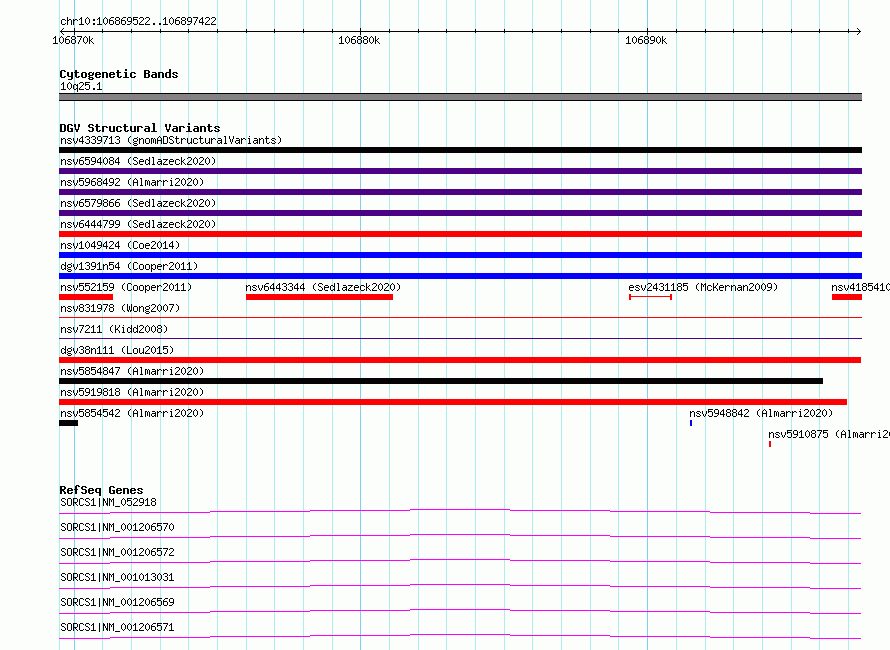Click the blue nsv1049424 (Coe2014) bar
The height and width of the screenshot is (650, 890).
[x=460, y=255]
